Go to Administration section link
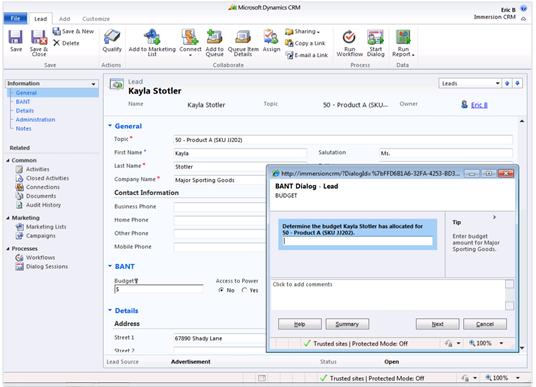Viewport: 536px width, 387px height. (35, 119)
